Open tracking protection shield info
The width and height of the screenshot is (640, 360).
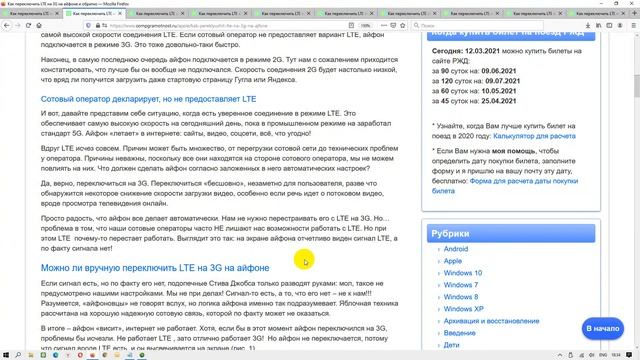click(88, 25)
